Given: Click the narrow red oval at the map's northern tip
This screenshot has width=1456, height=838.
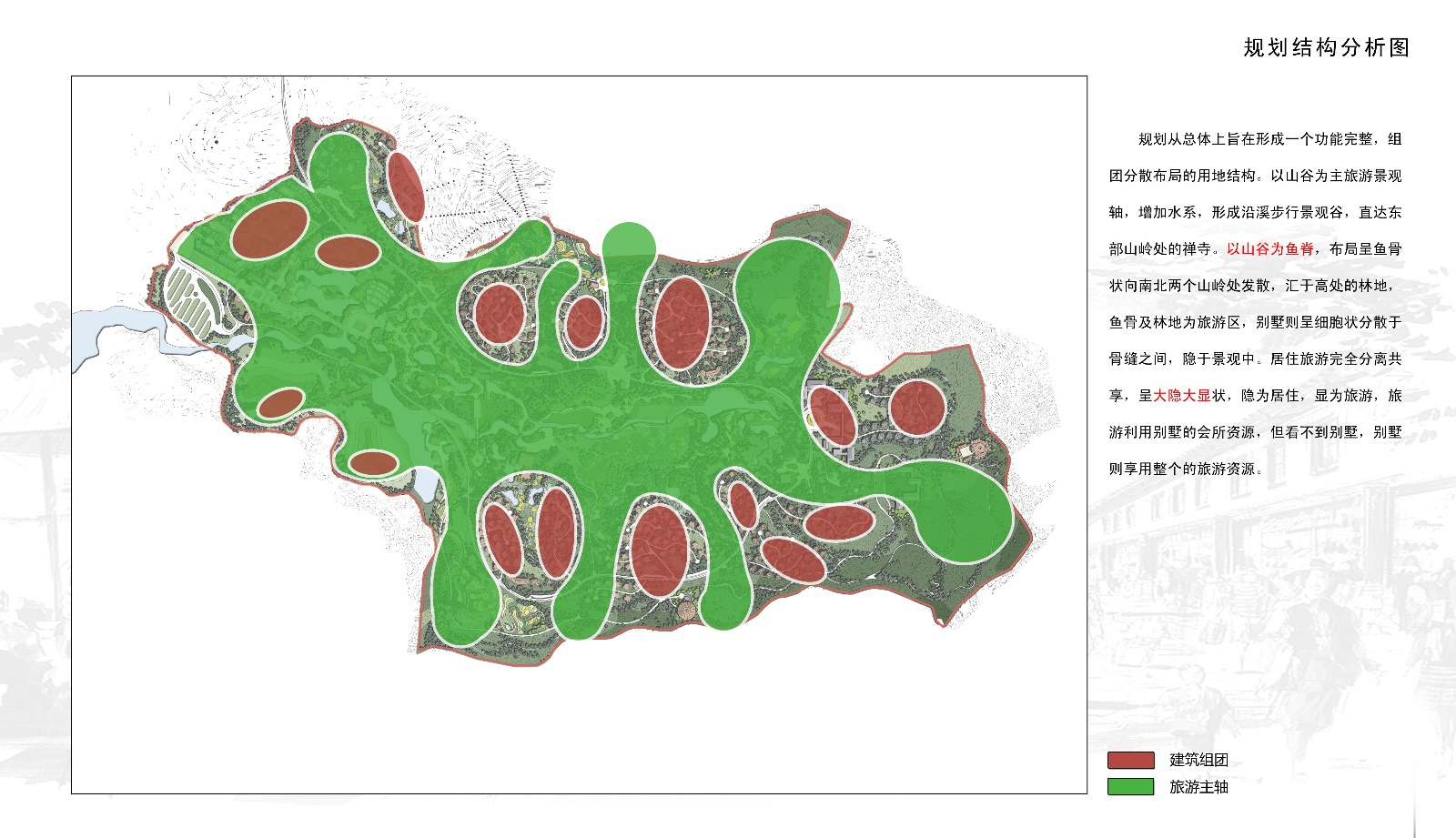Looking at the screenshot, I should 406,187.
